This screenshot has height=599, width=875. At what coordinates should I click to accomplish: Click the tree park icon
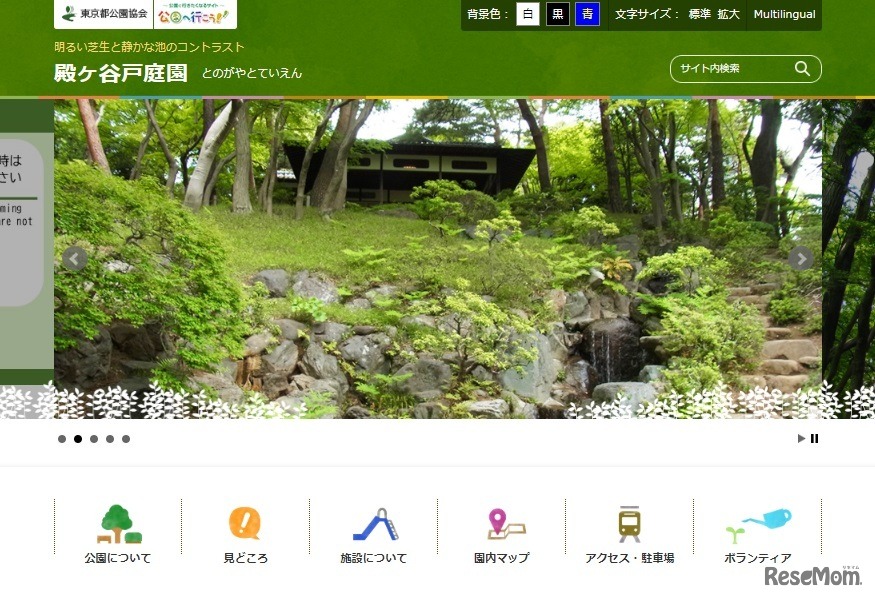point(118,524)
